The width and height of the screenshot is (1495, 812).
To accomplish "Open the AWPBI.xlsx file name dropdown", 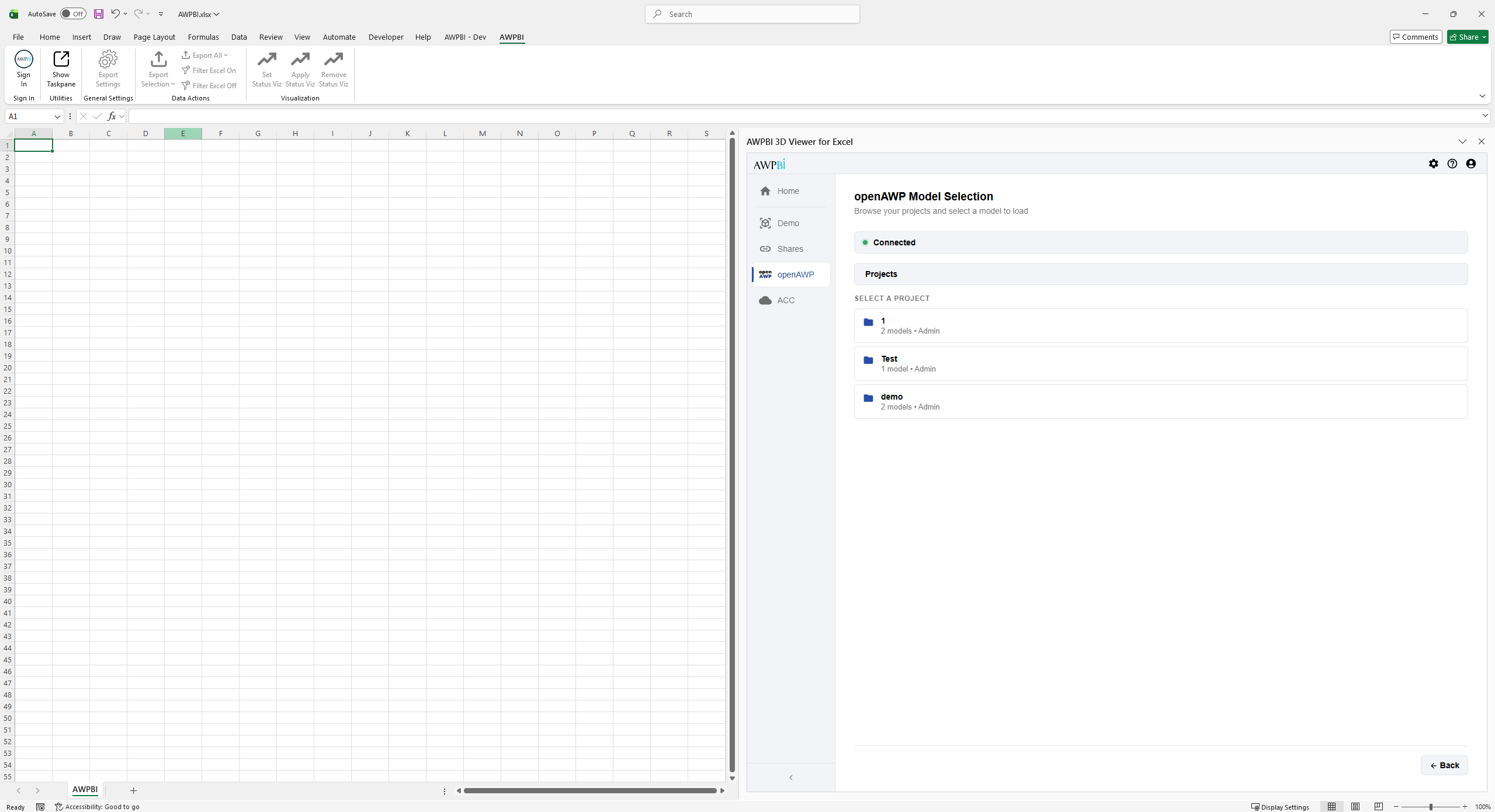I will pos(199,14).
